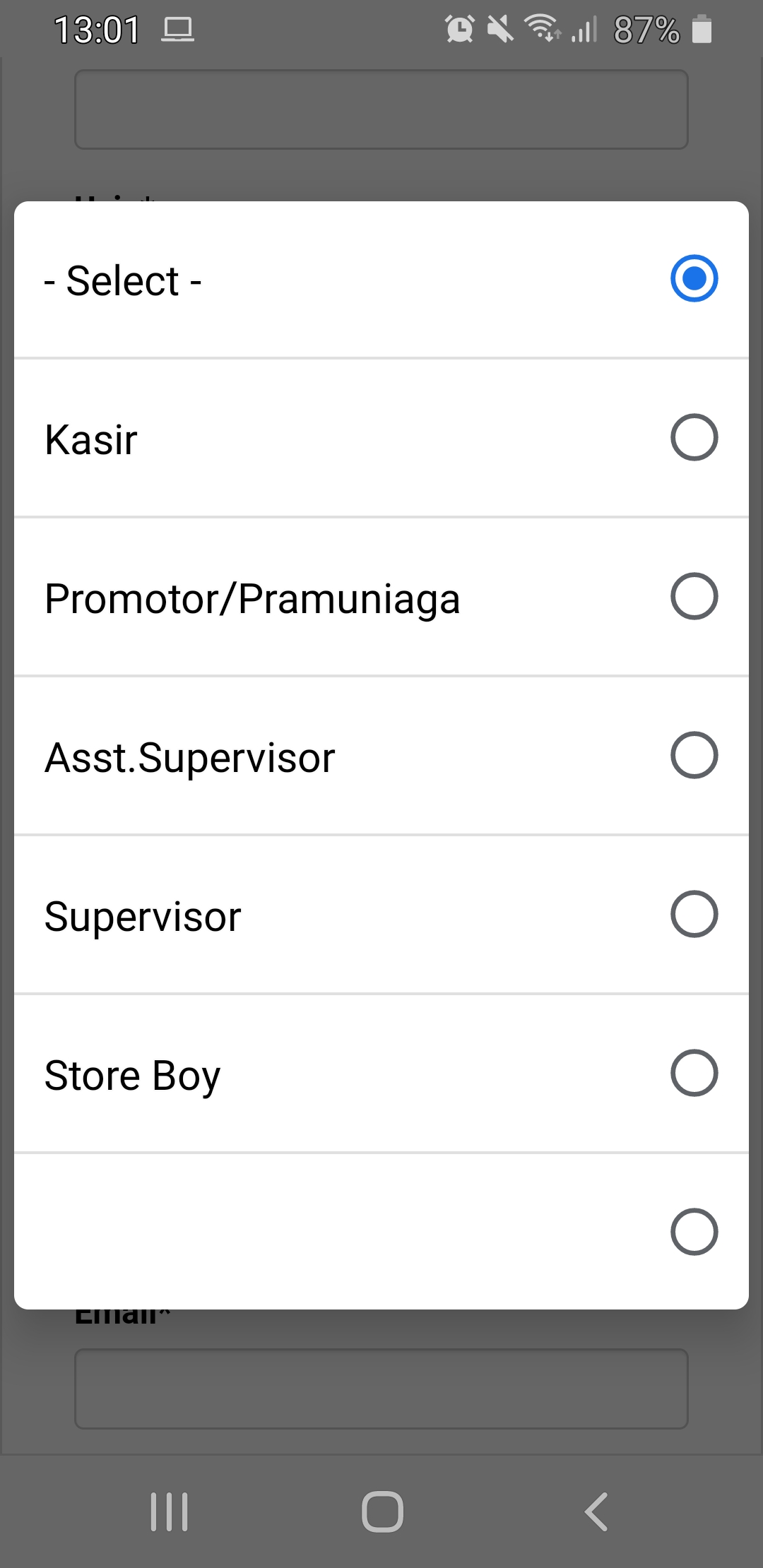
Task: Choose the Promotor/Pramuniaga radio option
Action: point(694,596)
